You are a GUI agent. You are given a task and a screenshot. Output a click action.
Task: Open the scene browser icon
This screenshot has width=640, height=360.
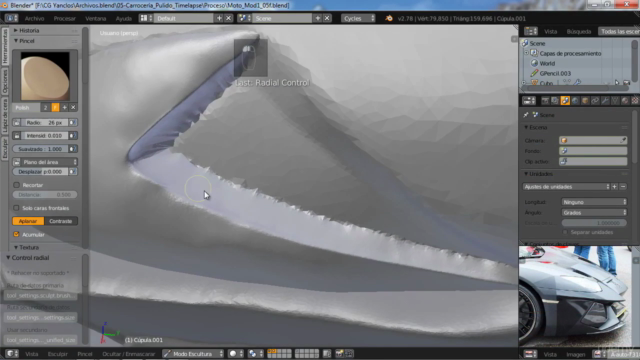(244, 18)
